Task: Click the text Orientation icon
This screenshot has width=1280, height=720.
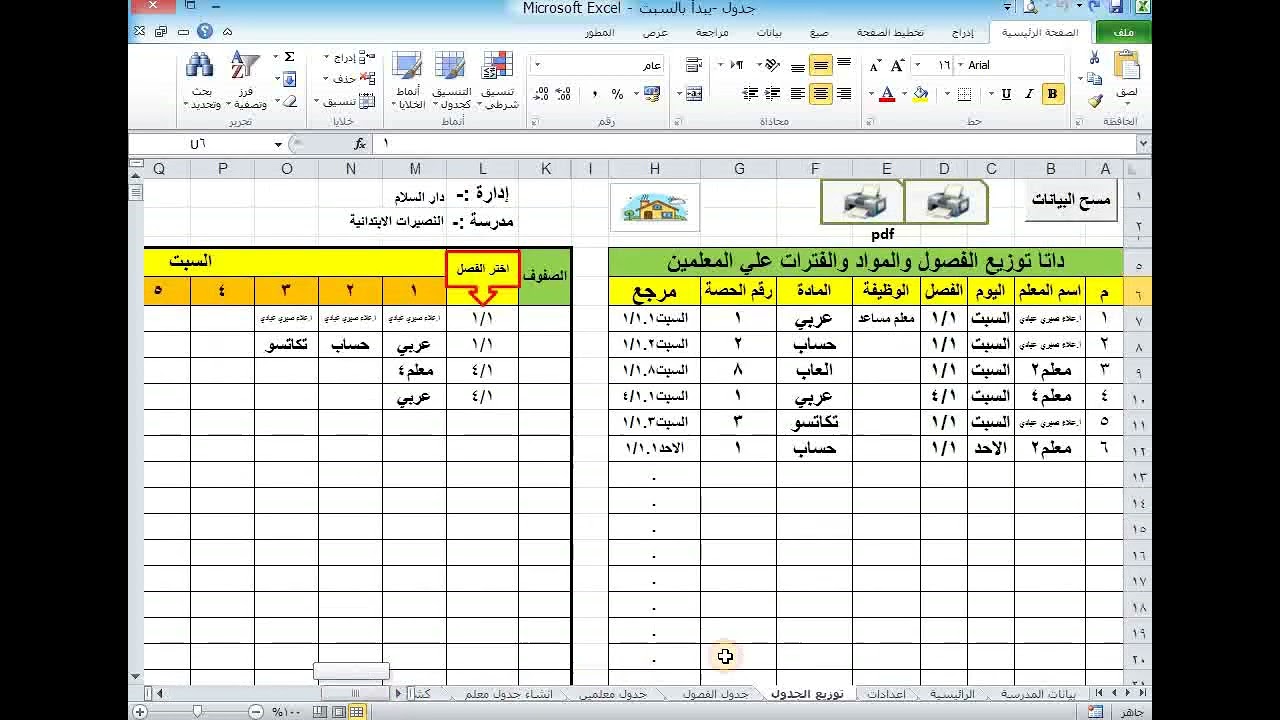Action: (x=772, y=65)
